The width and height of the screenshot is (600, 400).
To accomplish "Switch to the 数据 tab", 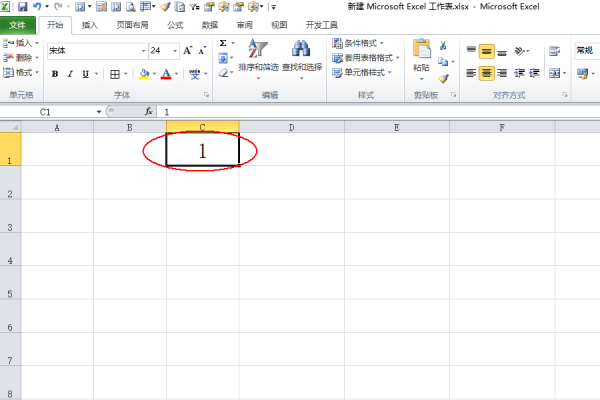I will [210, 25].
